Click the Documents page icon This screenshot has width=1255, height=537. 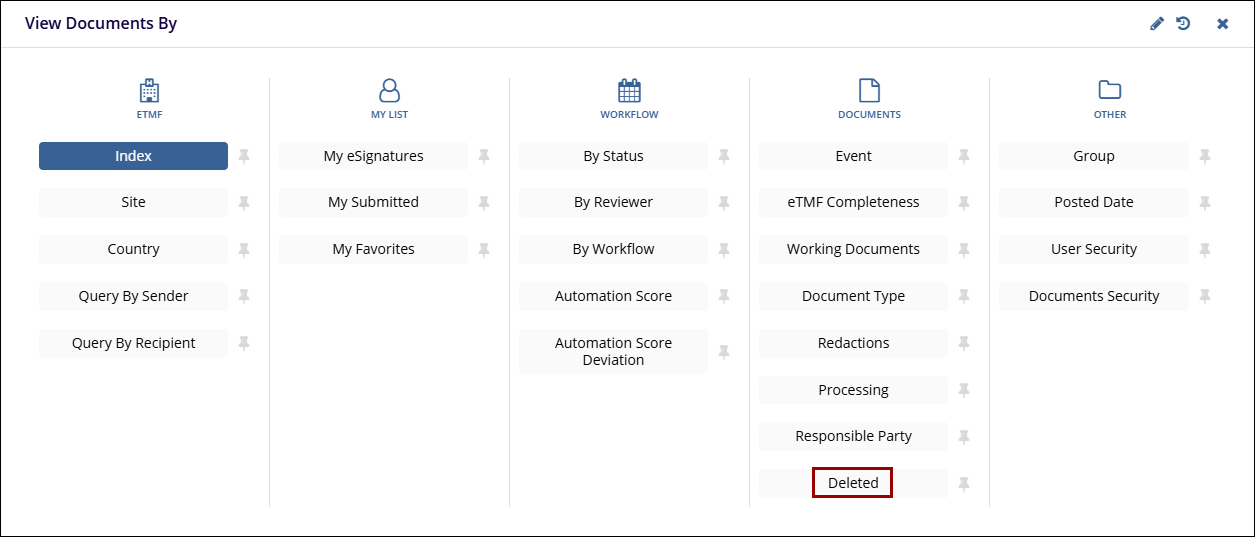[869, 91]
